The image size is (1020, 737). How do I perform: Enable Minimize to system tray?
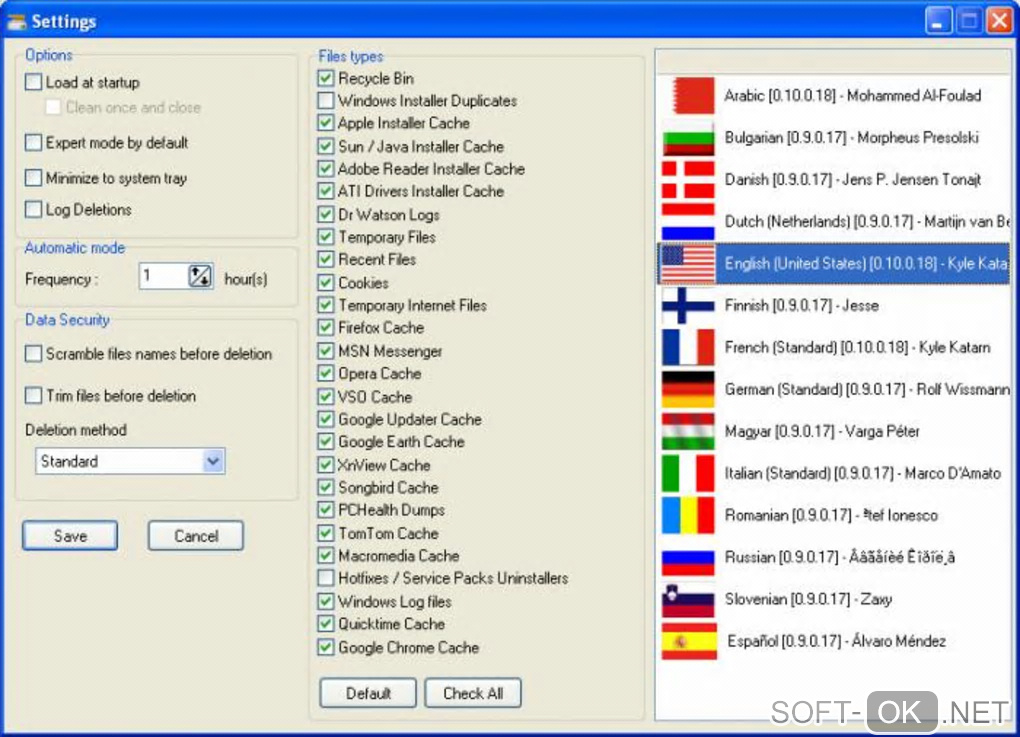coord(33,178)
